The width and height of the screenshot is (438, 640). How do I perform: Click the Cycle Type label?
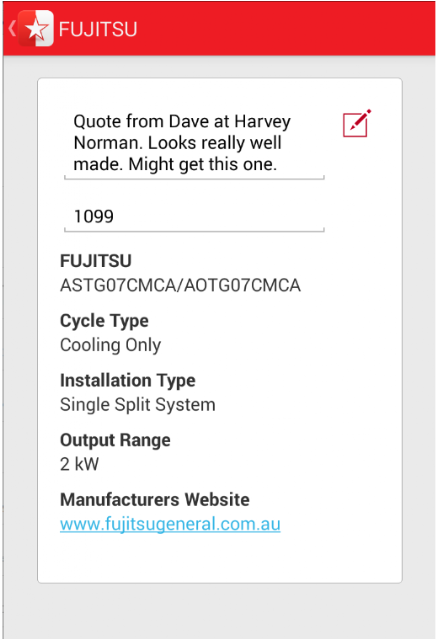click(x=104, y=321)
